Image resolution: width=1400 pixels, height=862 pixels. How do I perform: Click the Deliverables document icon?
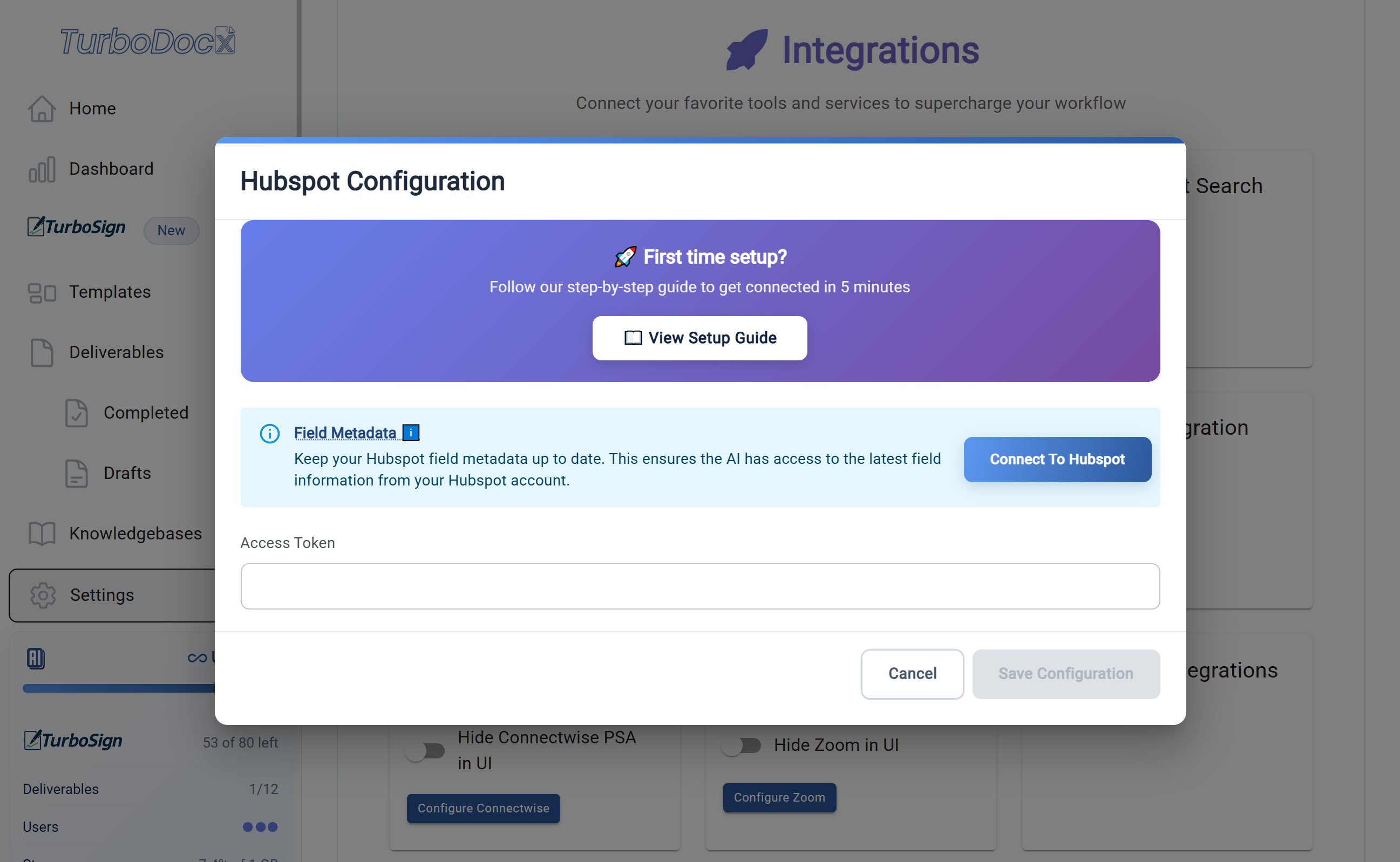click(x=42, y=352)
